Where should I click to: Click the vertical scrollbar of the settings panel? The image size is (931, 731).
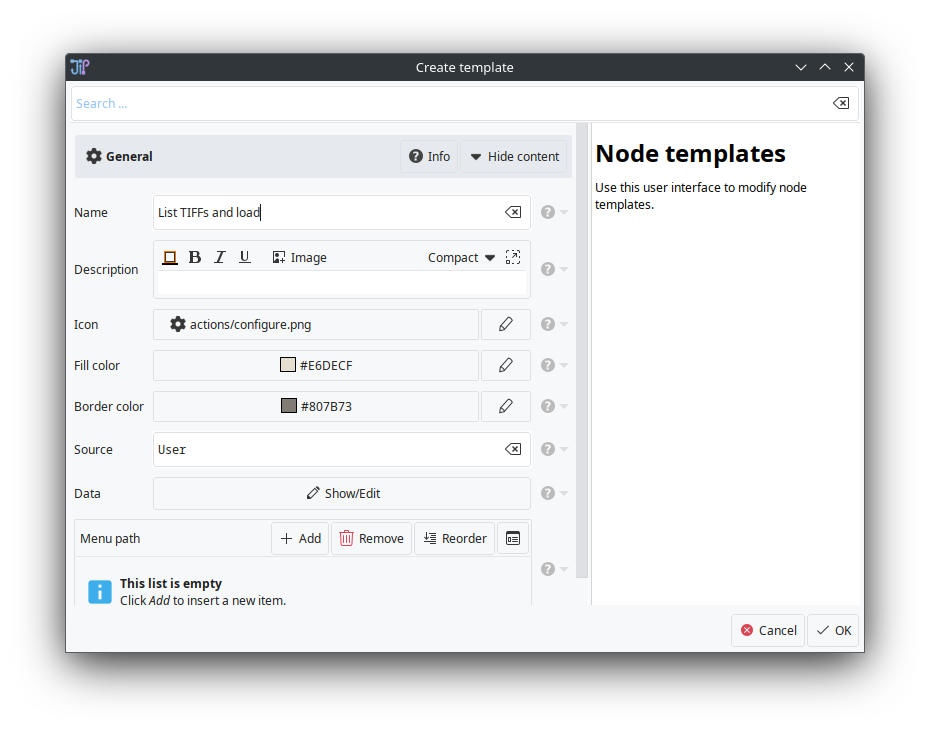[582, 350]
